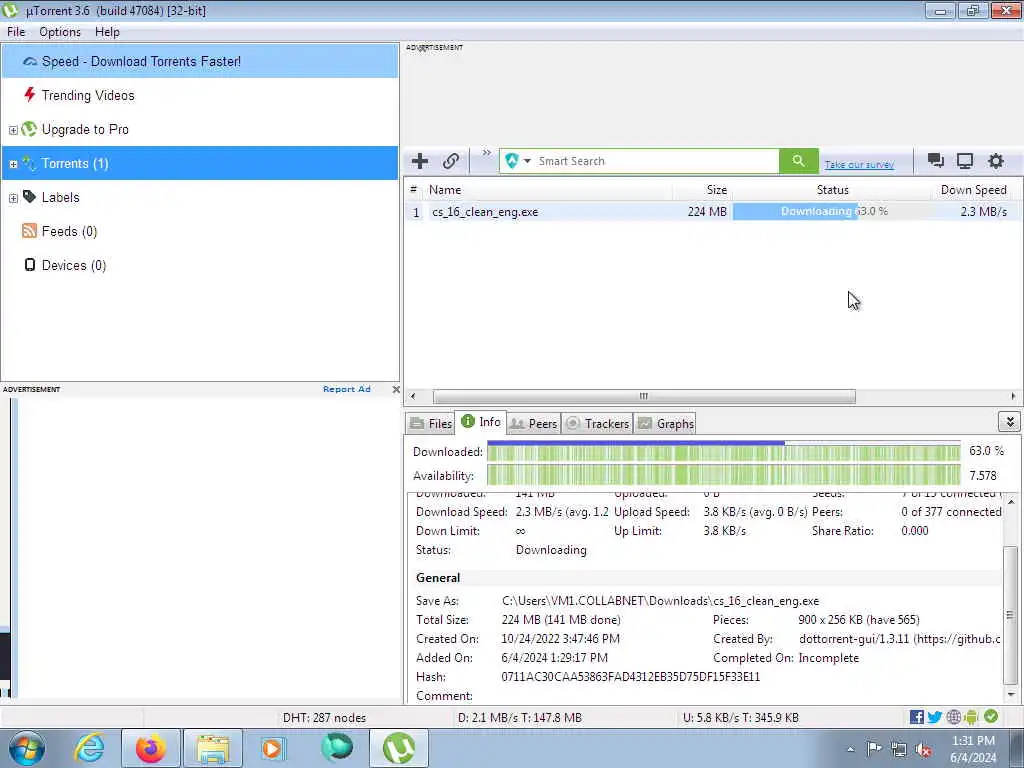The height and width of the screenshot is (768, 1024).
Task: Sort torrents by Status column header
Action: click(833, 190)
